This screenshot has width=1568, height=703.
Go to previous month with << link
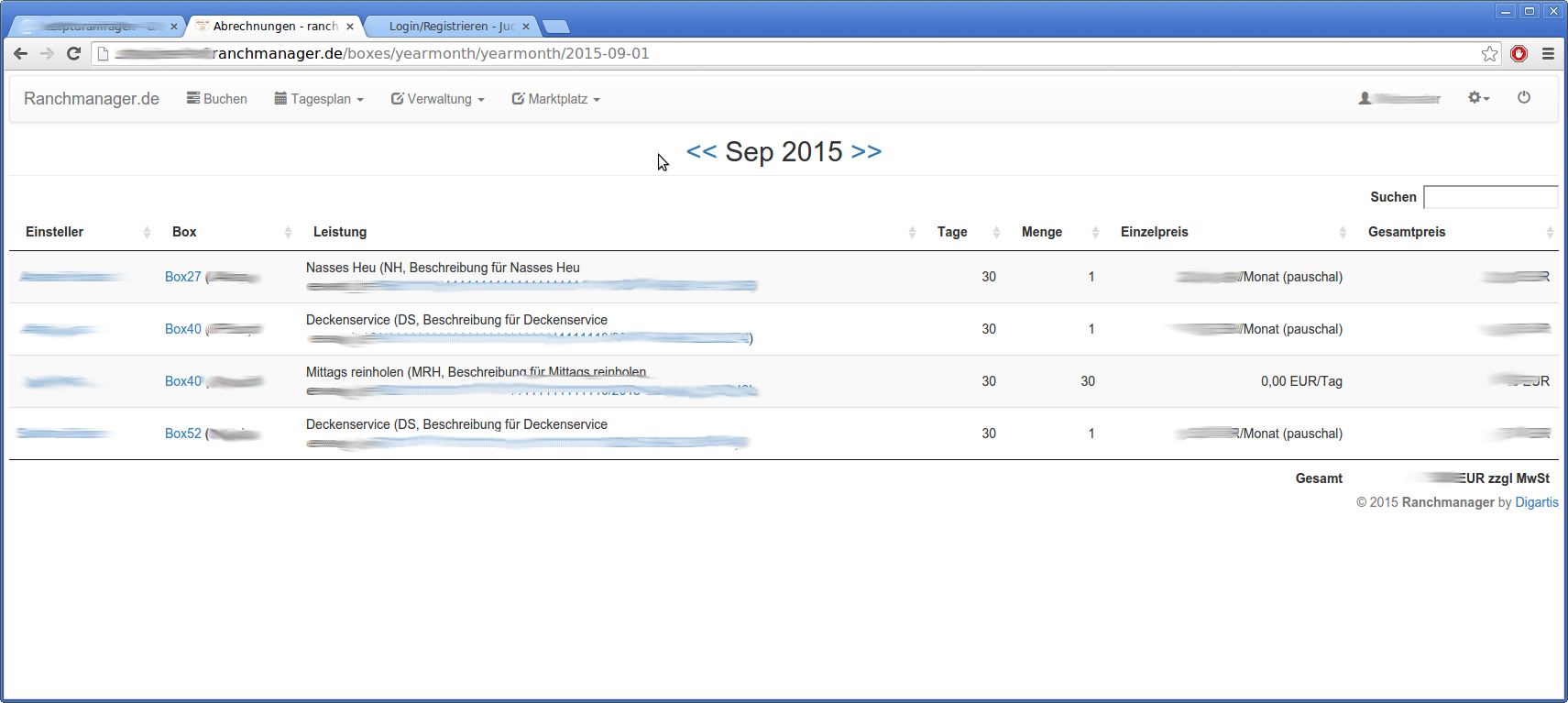click(x=701, y=151)
